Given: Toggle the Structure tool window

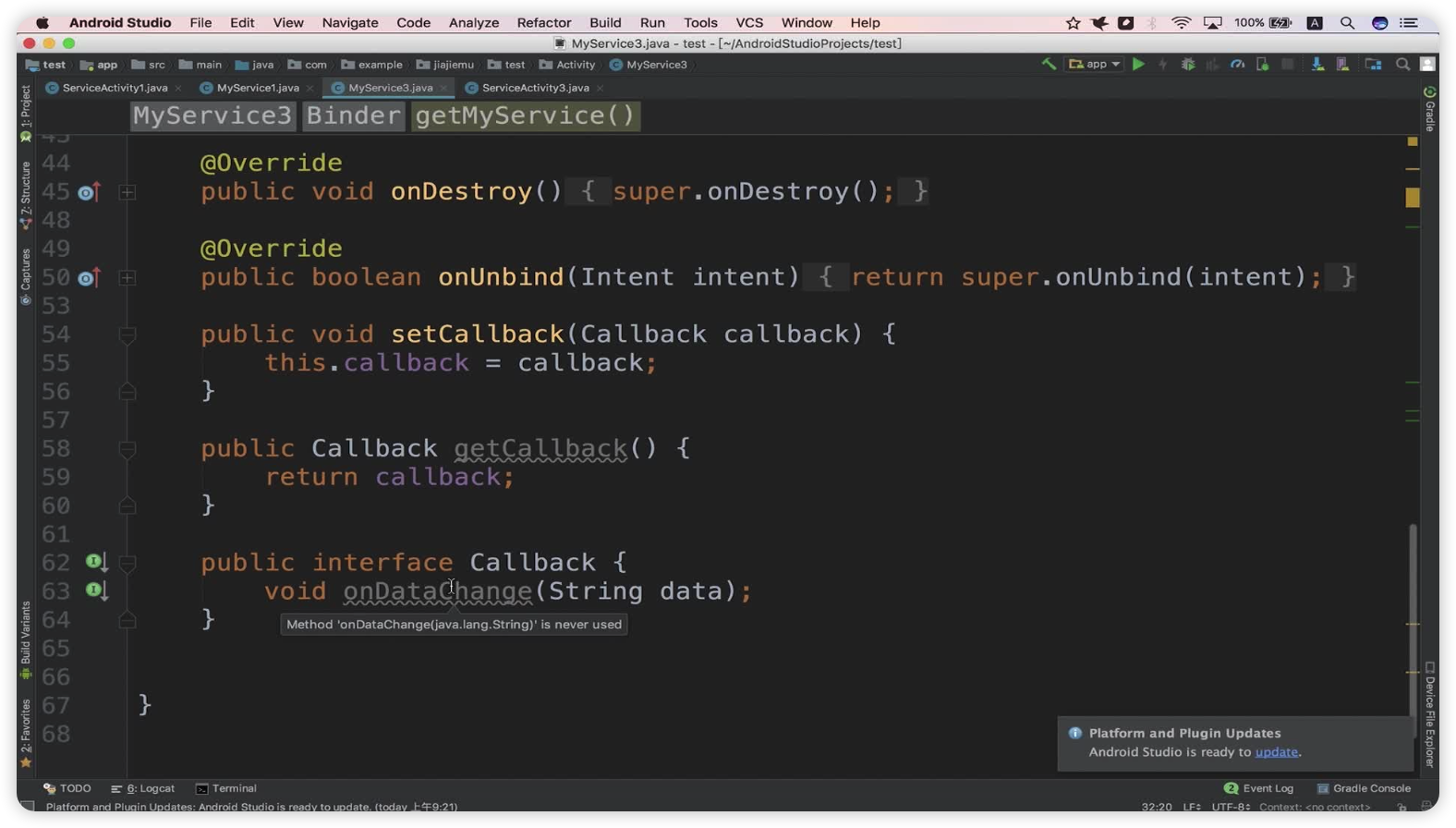Looking at the screenshot, I should pyautogui.click(x=26, y=195).
